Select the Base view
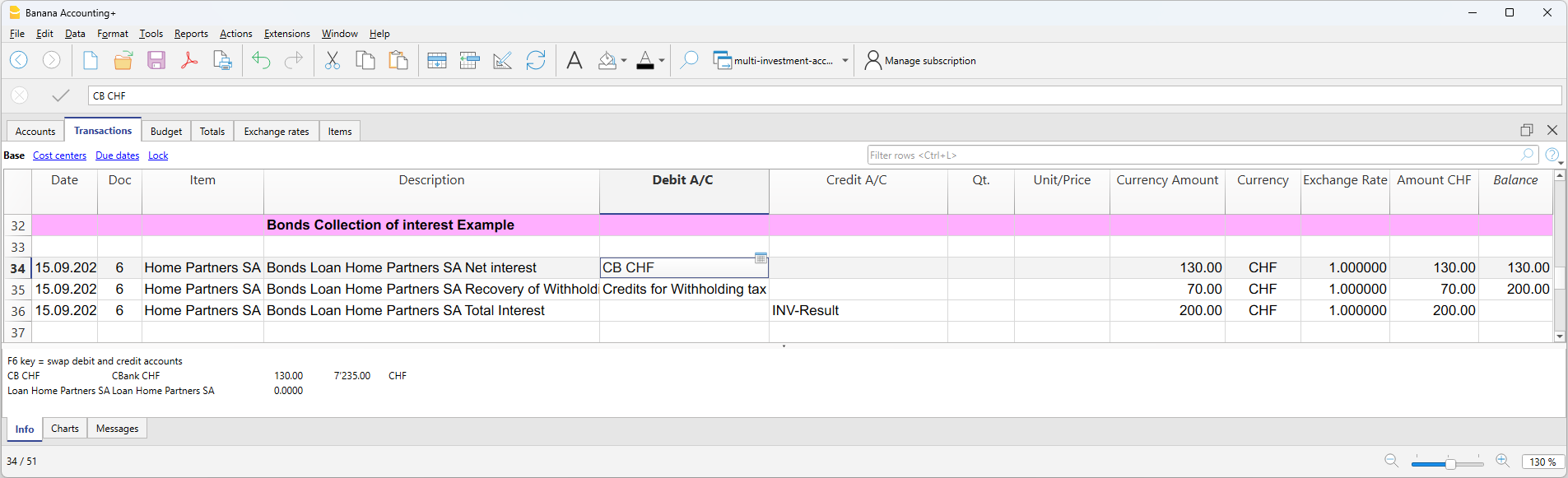Screen dimensions: 1568x478 coord(14,155)
